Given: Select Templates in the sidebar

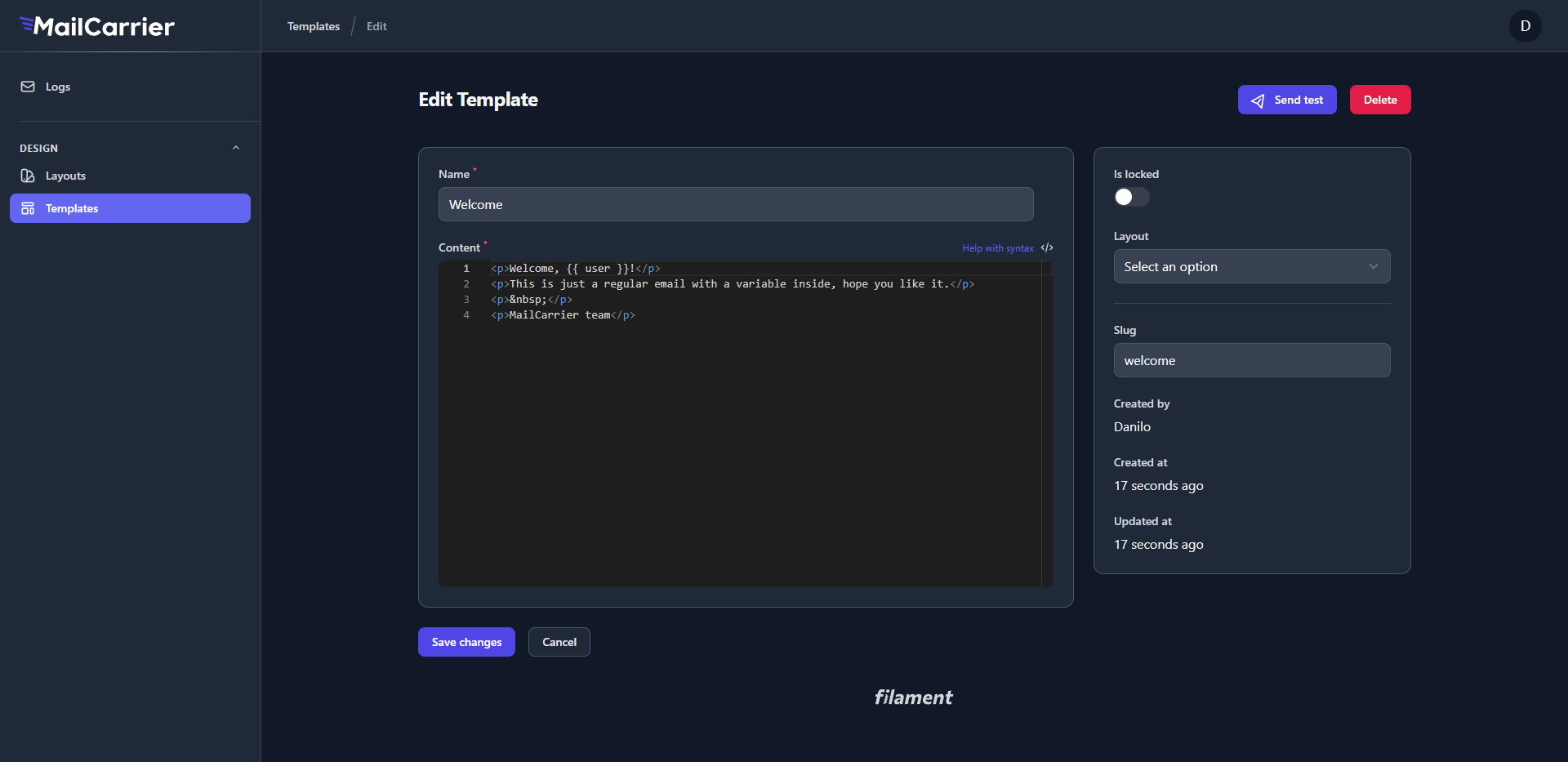Looking at the screenshot, I should pyautogui.click(x=130, y=208).
